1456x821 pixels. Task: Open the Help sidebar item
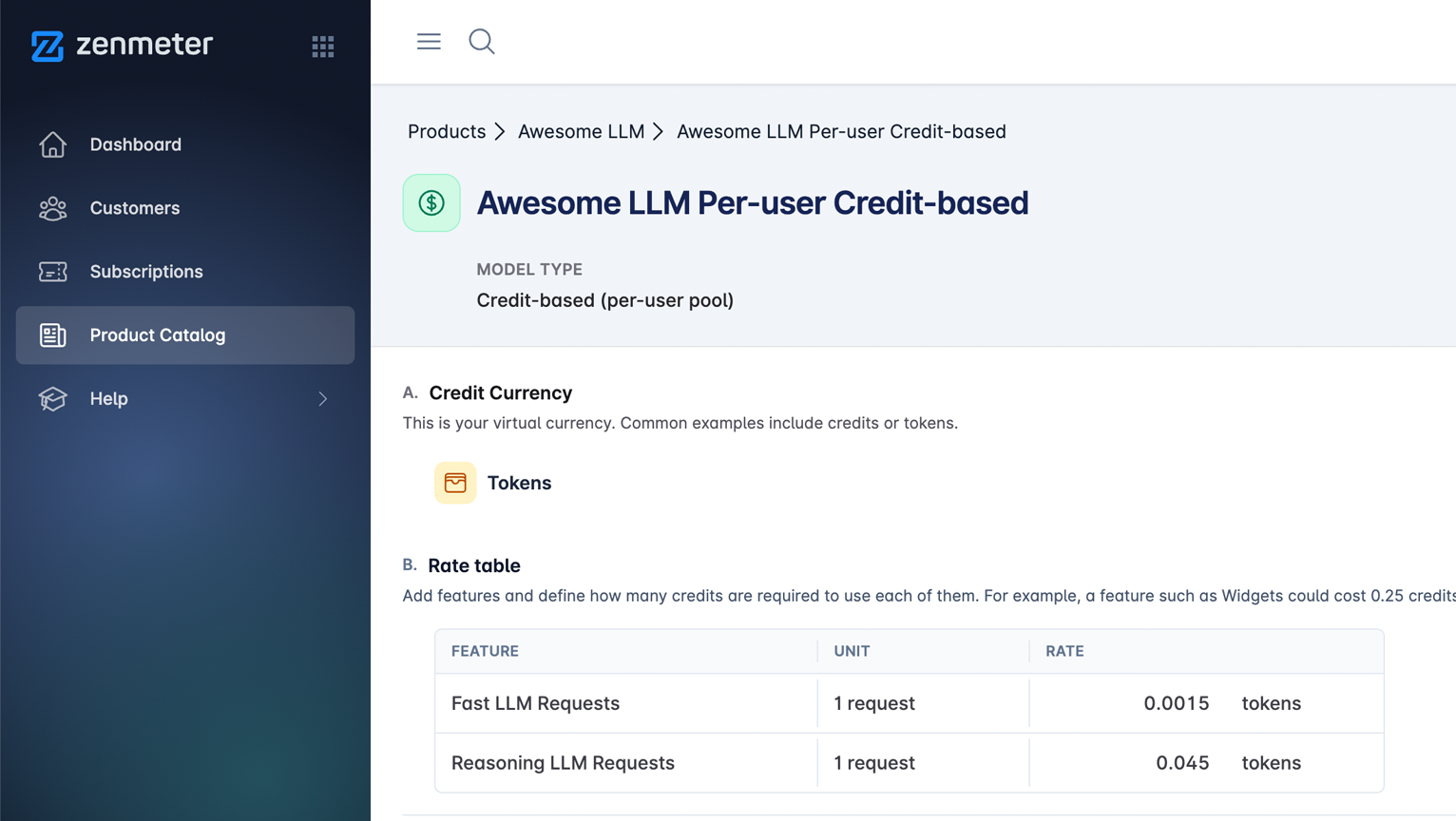pos(185,399)
